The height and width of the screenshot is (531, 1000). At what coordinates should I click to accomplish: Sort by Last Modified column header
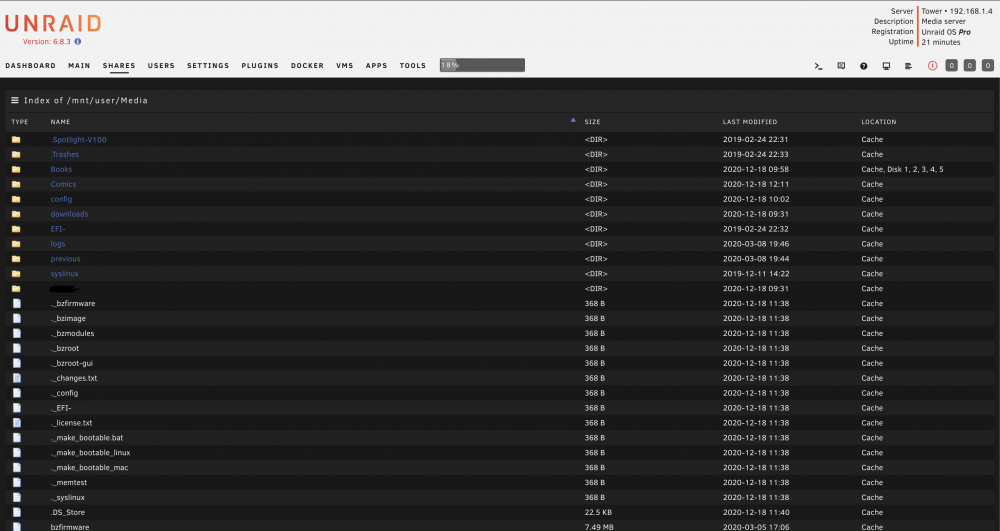tap(750, 122)
